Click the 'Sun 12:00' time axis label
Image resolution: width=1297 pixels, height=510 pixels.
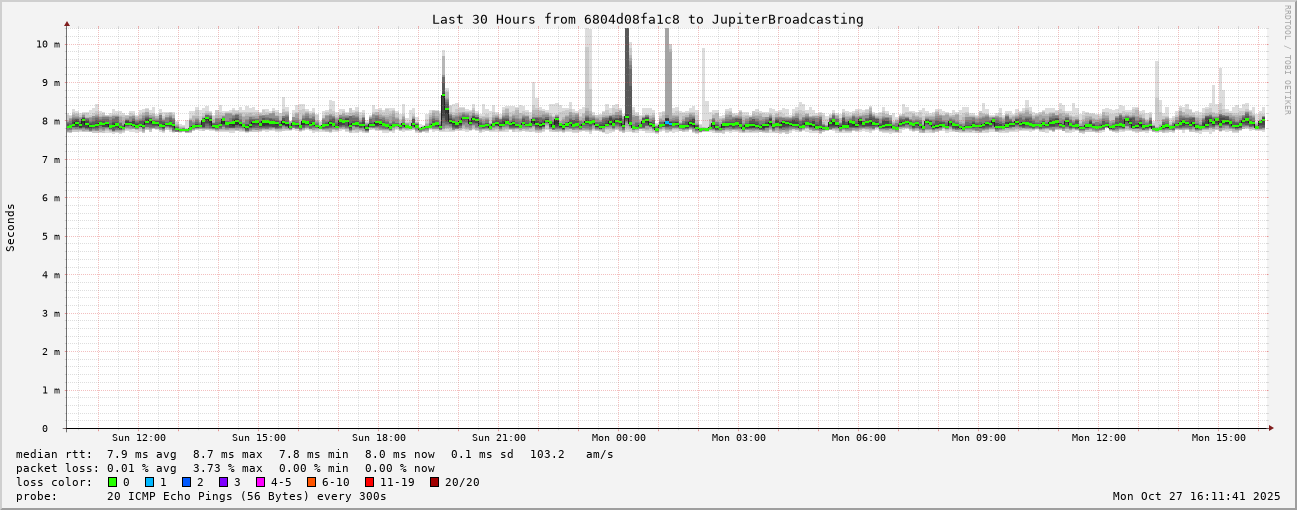coord(139,438)
